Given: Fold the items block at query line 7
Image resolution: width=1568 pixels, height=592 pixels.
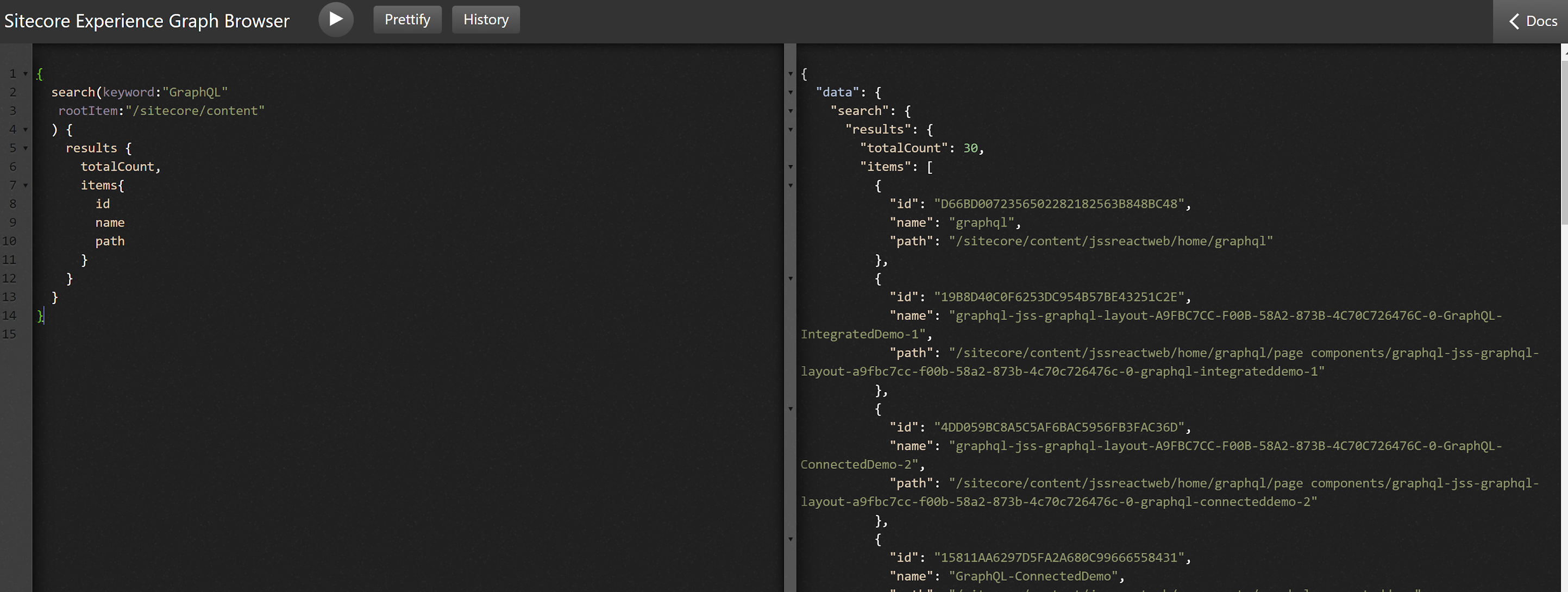Looking at the screenshot, I should (x=26, y=185).
